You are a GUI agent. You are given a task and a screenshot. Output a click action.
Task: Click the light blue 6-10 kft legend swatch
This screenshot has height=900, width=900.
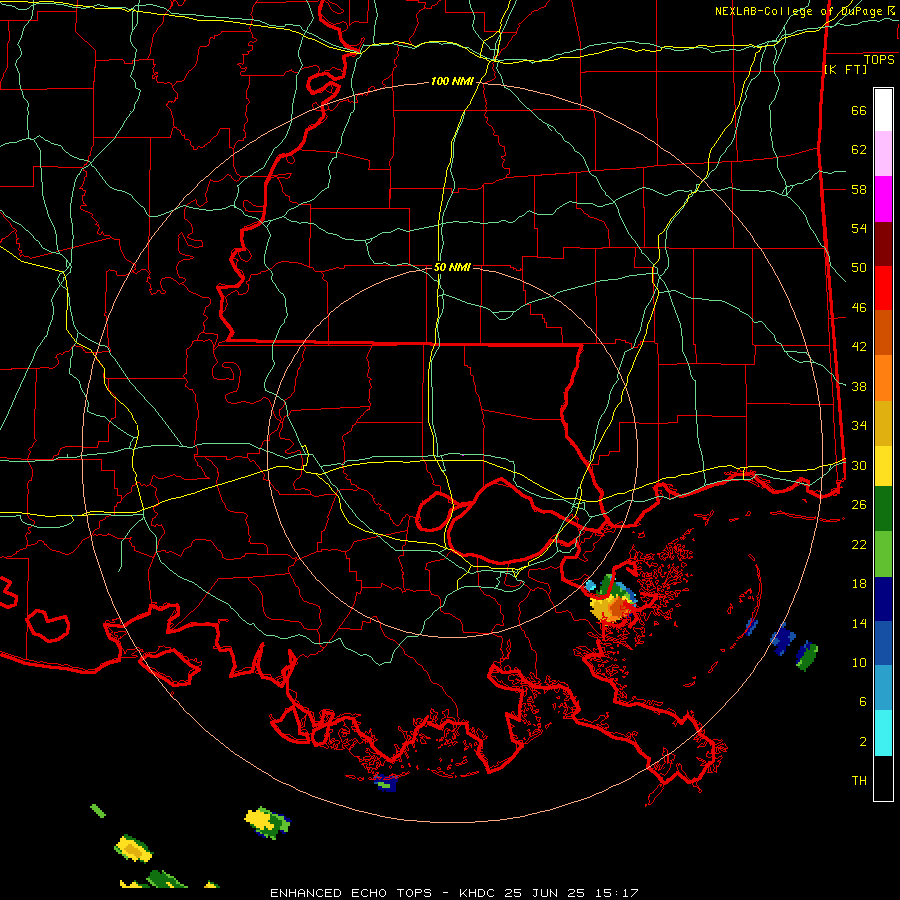pos(883,688)
